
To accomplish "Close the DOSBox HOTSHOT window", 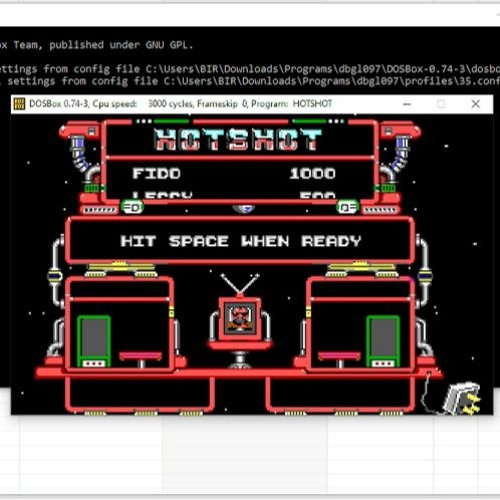I will click(x=476, y=104).
